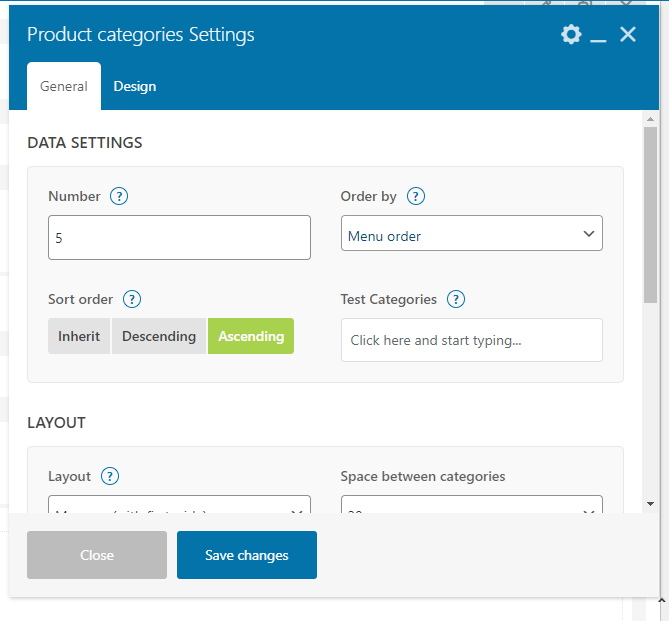Open Space between categories dropdown
669x621 pixels.
click(x=471, y=505)
